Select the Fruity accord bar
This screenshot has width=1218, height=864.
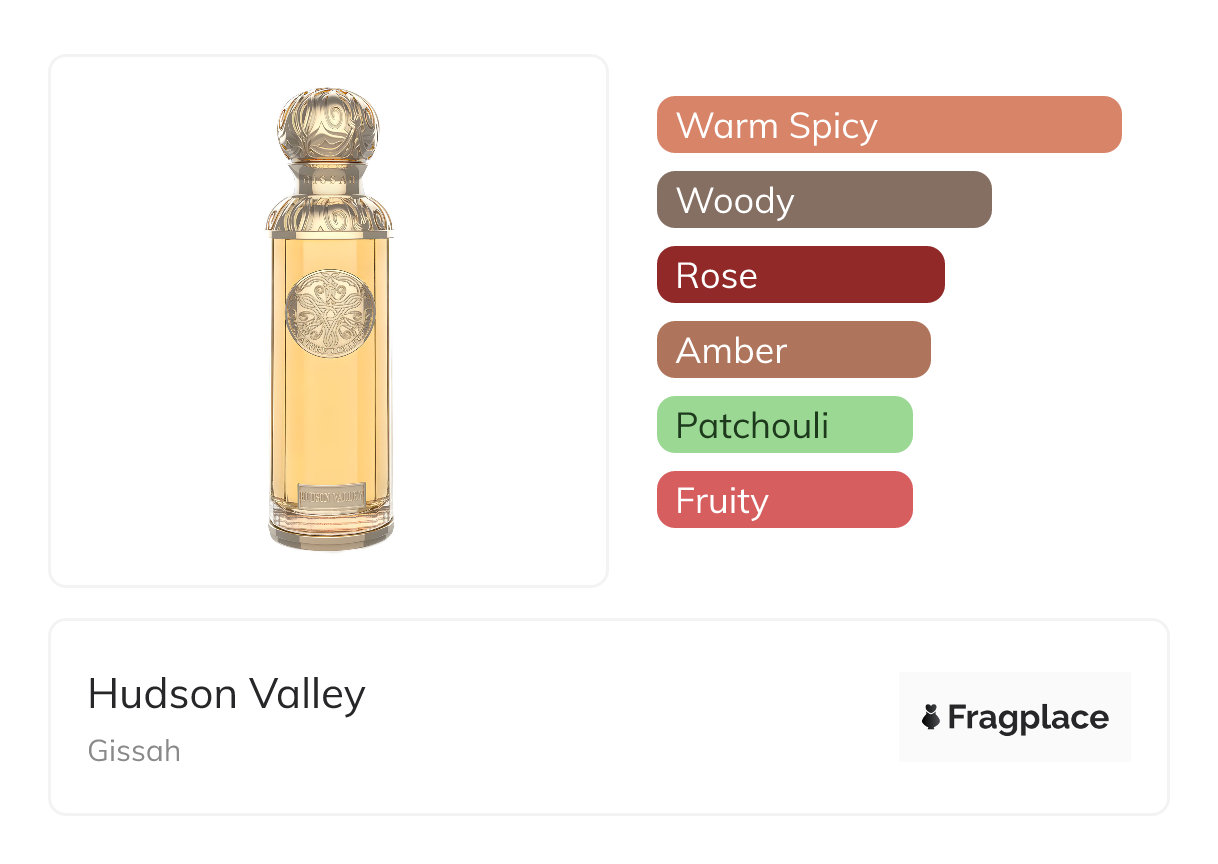click(784, 500)
